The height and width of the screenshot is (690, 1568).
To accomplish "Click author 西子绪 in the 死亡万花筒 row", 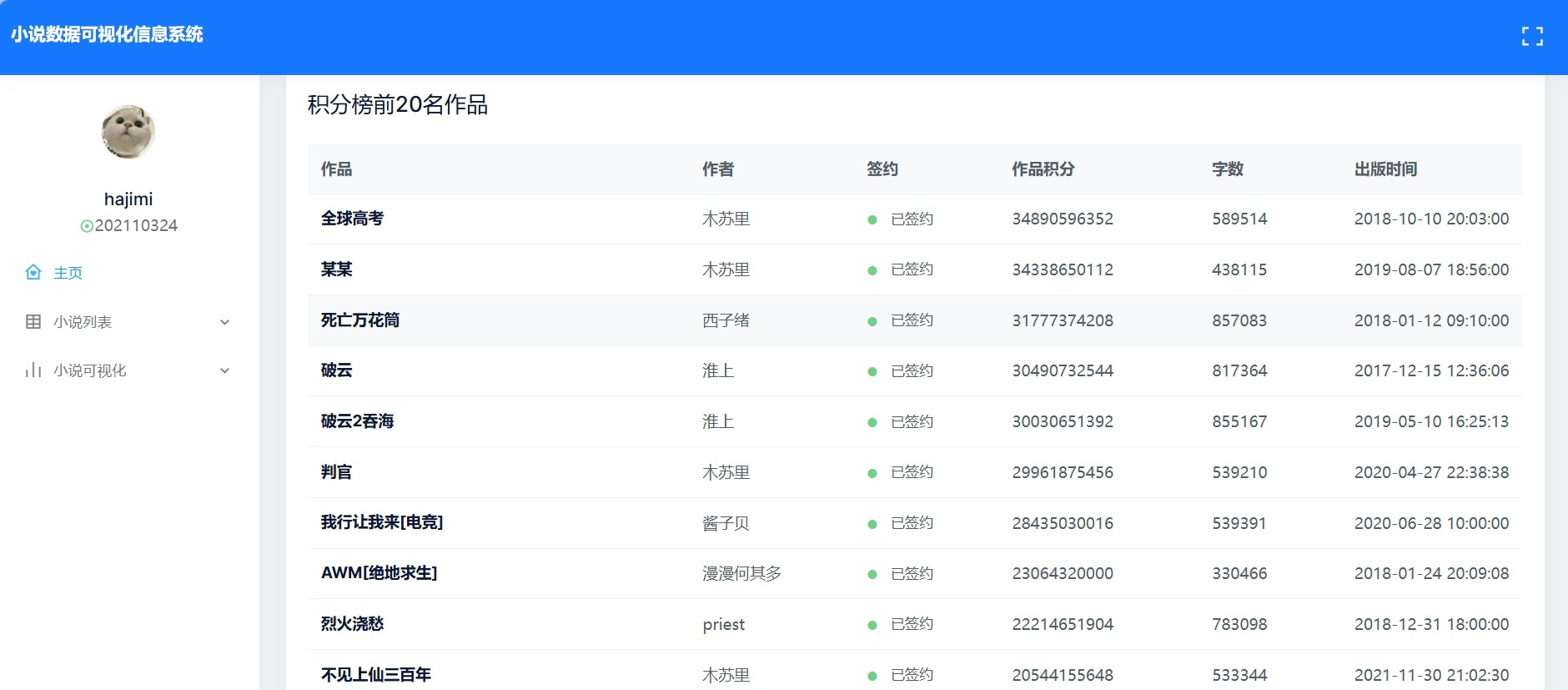I will coord(726,320).
